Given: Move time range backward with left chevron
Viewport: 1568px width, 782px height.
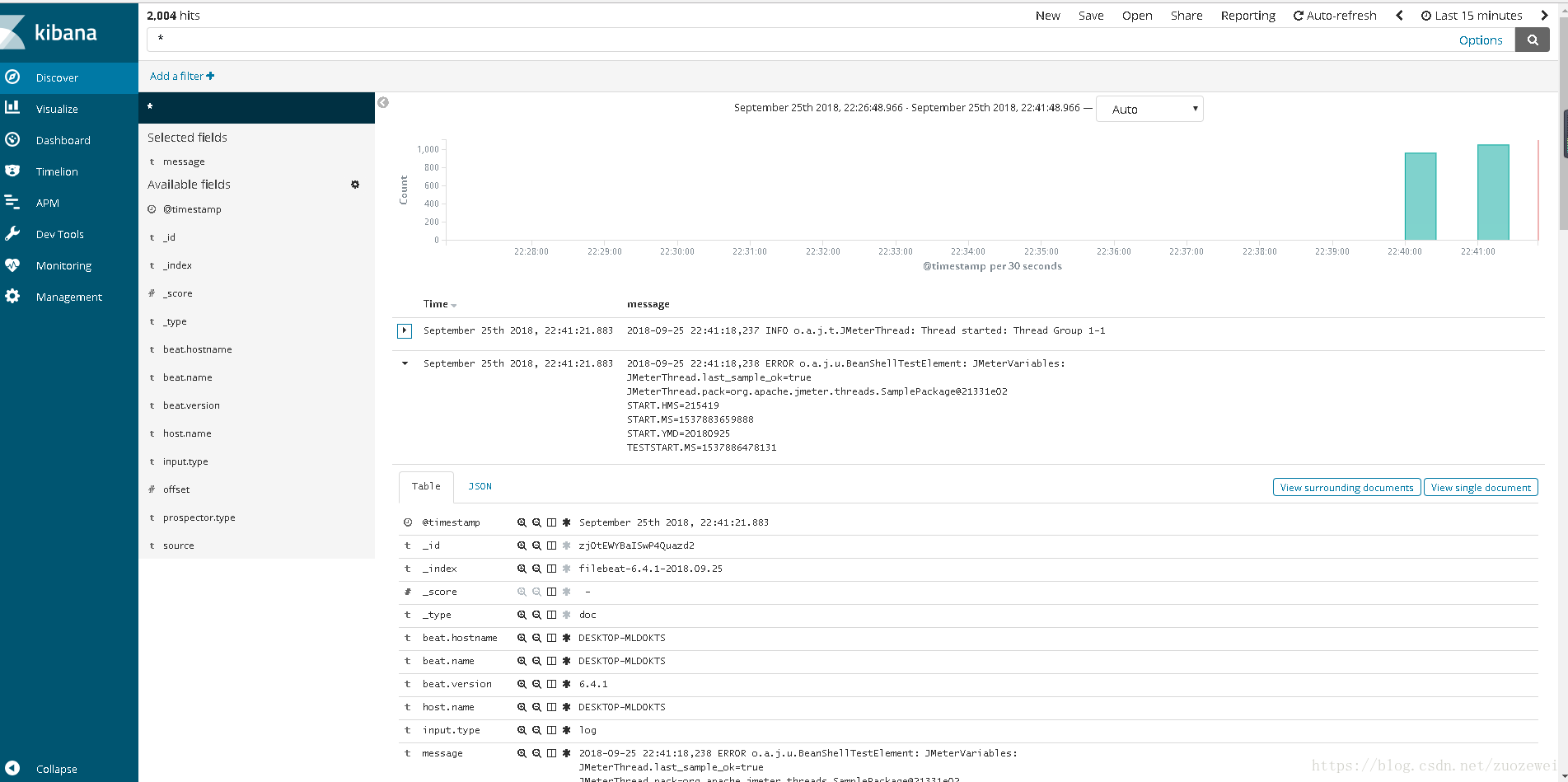Looking at the screenshot, I should point(1399,16).
